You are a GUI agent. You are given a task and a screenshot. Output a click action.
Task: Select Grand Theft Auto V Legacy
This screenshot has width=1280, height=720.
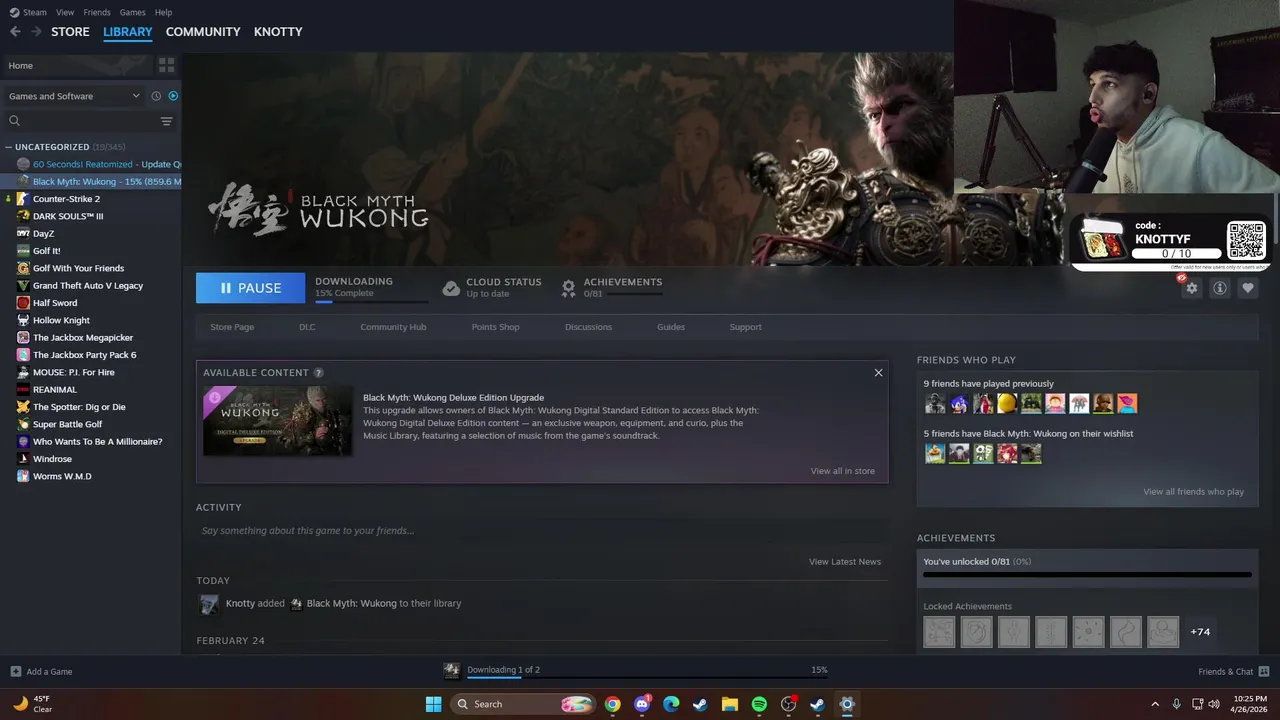[90, 285]
